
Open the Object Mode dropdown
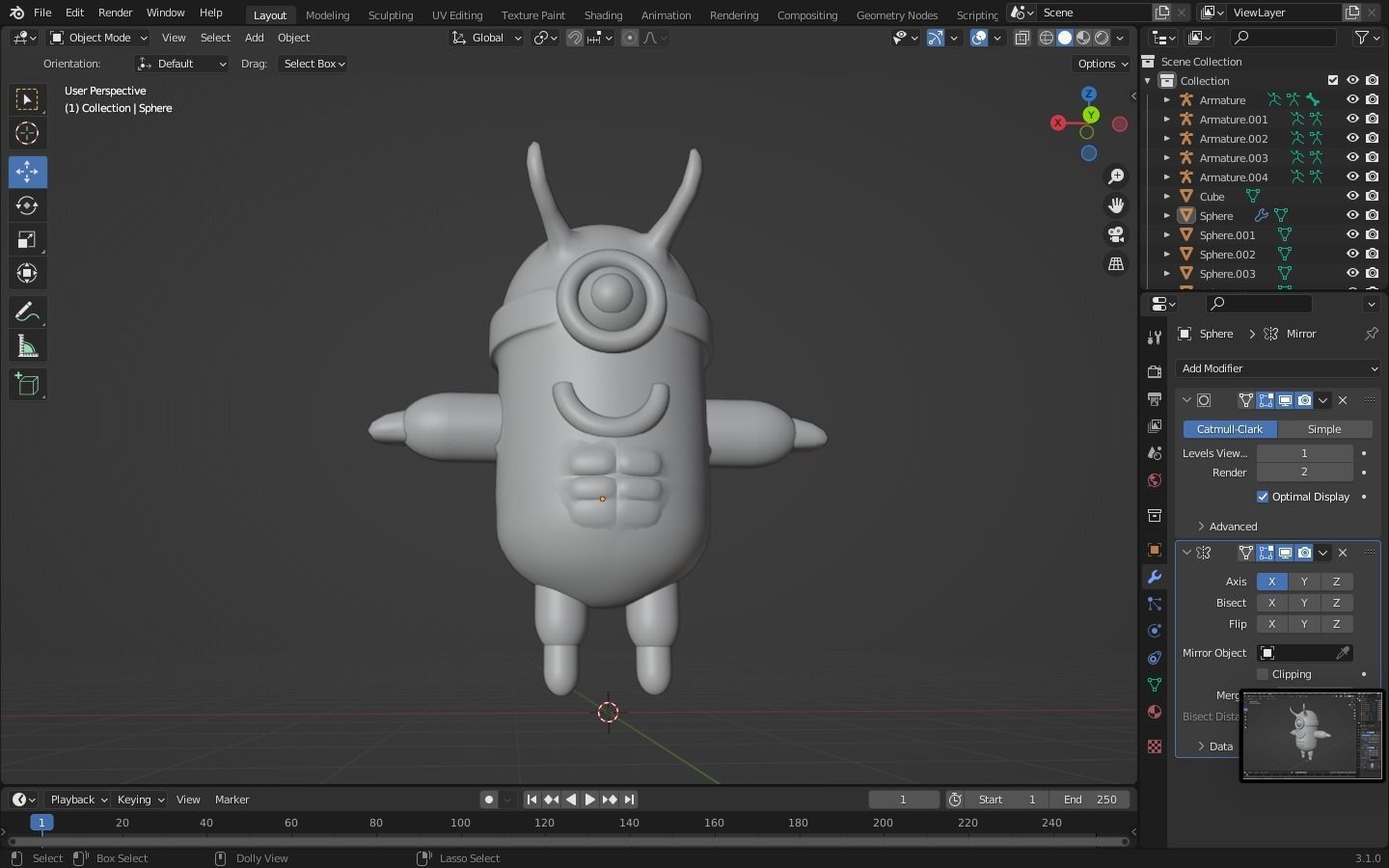coord(98,38)
